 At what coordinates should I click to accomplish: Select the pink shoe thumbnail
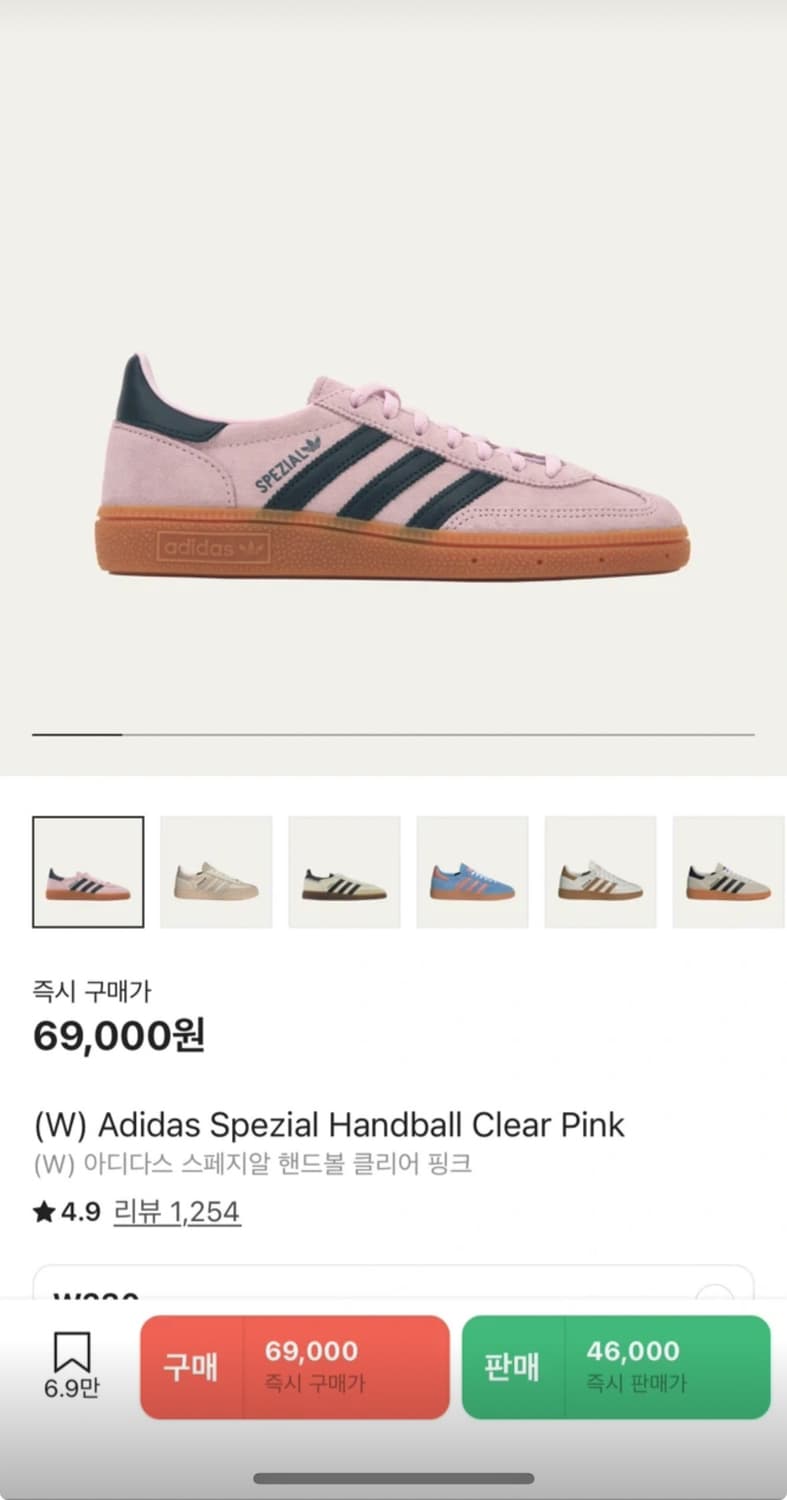[x=88, y=872]
